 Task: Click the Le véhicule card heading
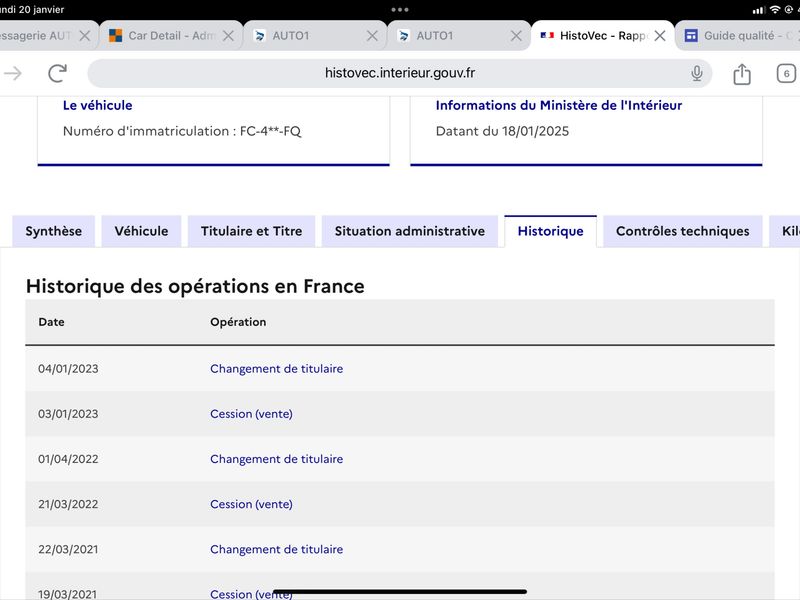97,105
